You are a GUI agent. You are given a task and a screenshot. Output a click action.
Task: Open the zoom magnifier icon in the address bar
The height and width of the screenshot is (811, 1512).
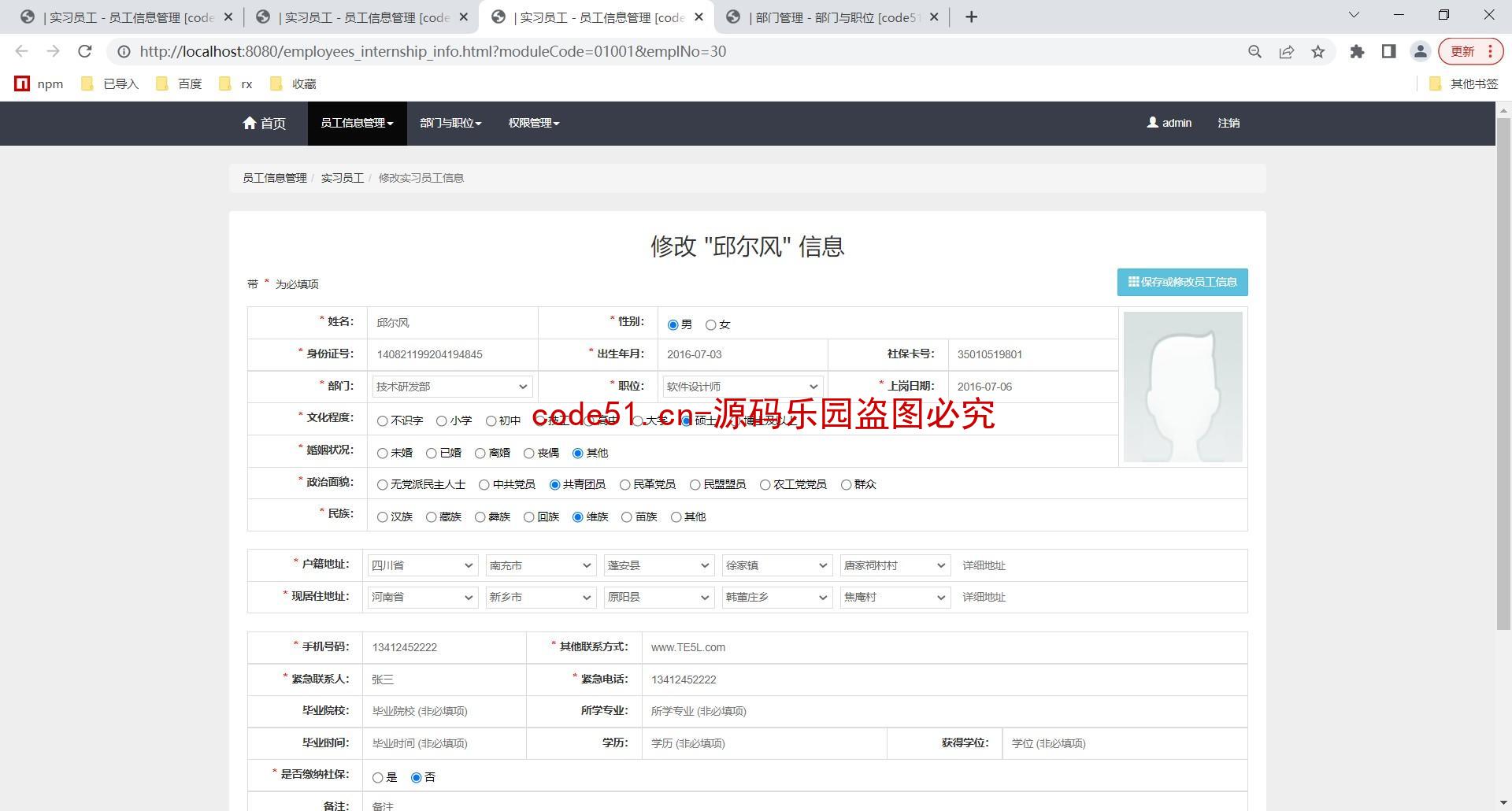(x=1255, y=51)
